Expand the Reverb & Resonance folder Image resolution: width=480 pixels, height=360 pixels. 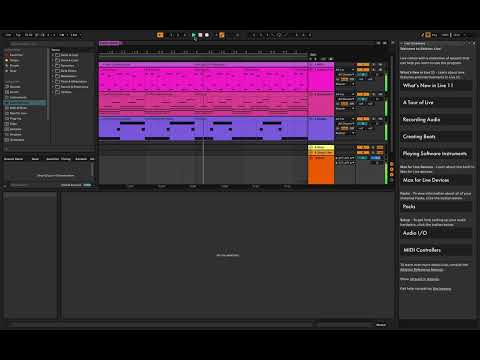tap(53, 87)
